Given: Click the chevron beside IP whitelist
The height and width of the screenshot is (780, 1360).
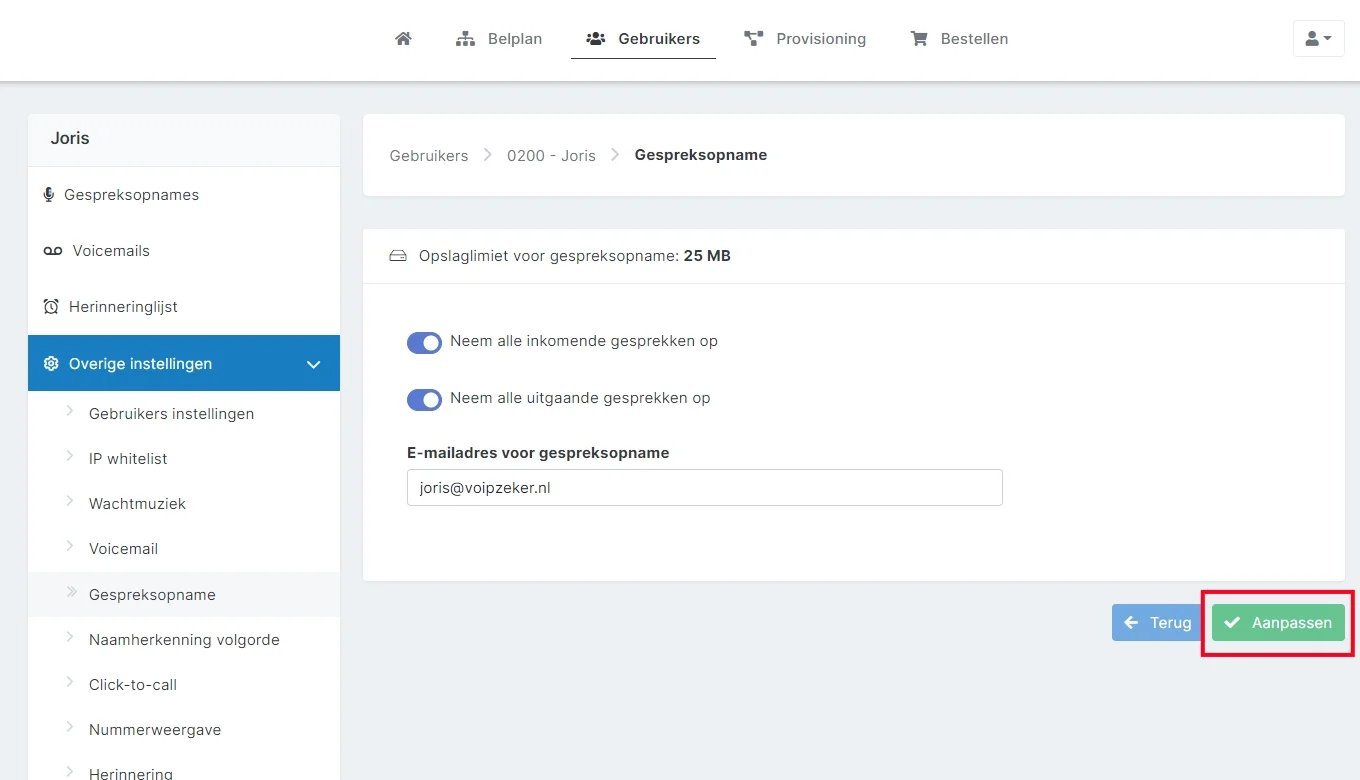Looking at the screenshot, I should coord(70,456).
